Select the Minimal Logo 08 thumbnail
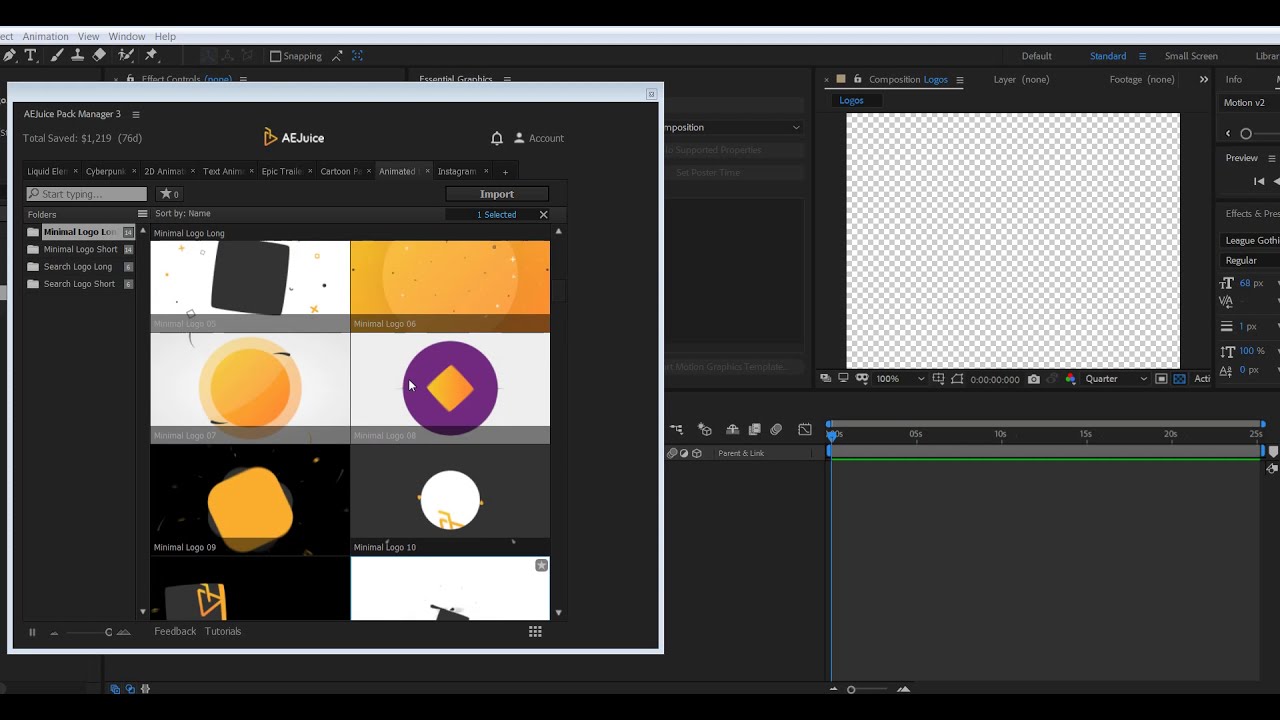 450,387
